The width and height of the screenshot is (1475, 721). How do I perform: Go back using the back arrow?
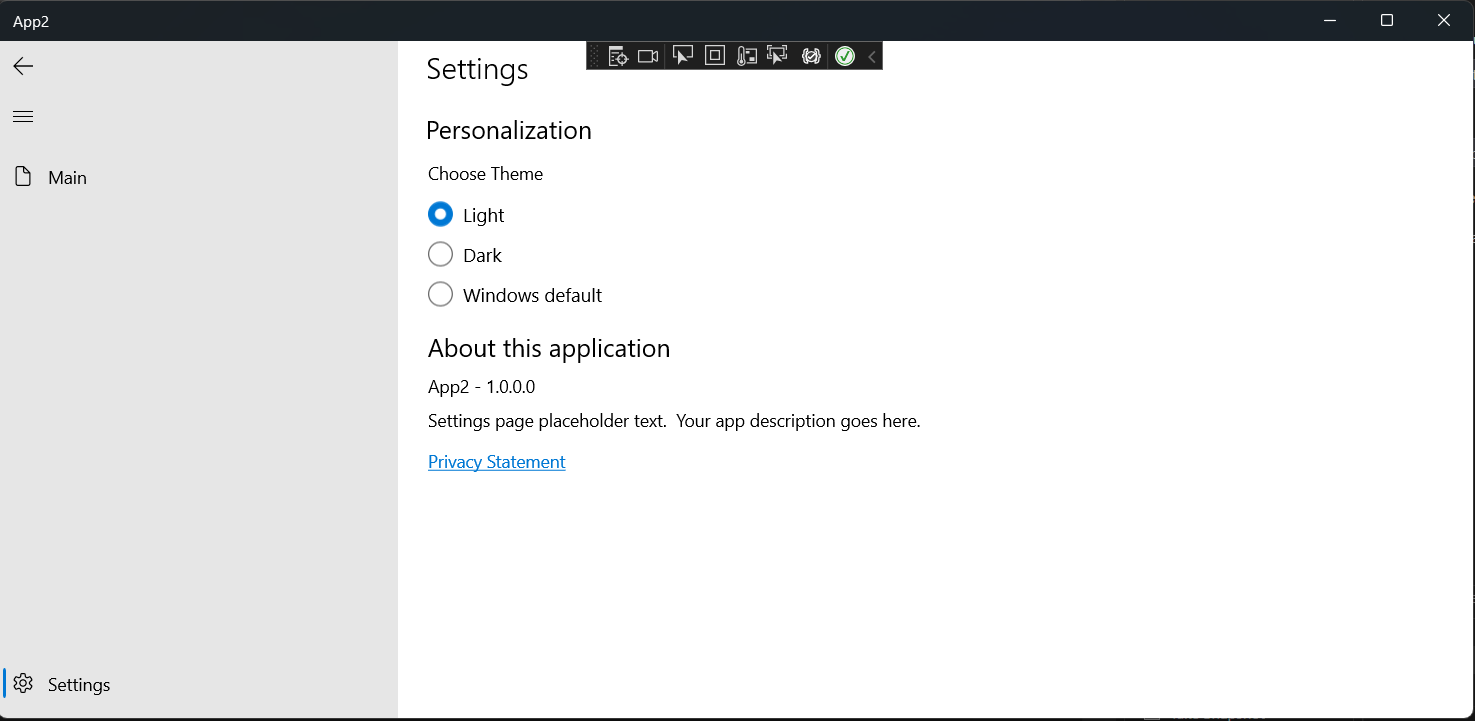point(23,66)
